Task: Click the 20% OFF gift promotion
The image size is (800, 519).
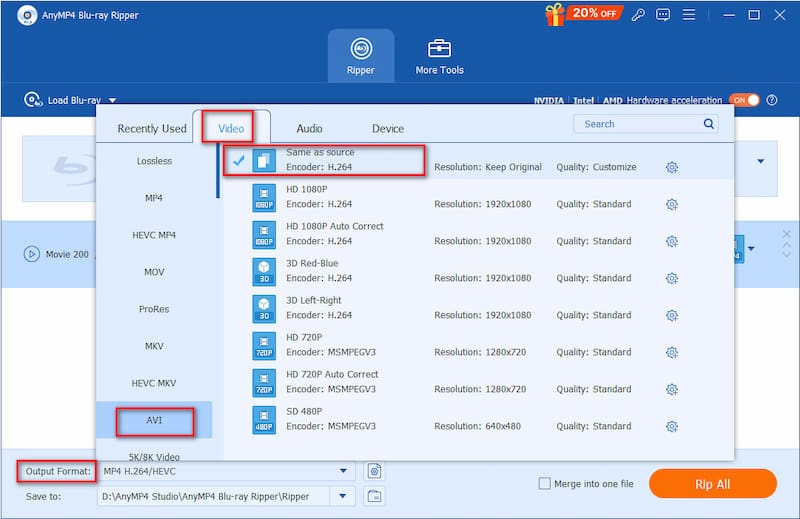Action: pyautogui.click(x=583, y=14)
